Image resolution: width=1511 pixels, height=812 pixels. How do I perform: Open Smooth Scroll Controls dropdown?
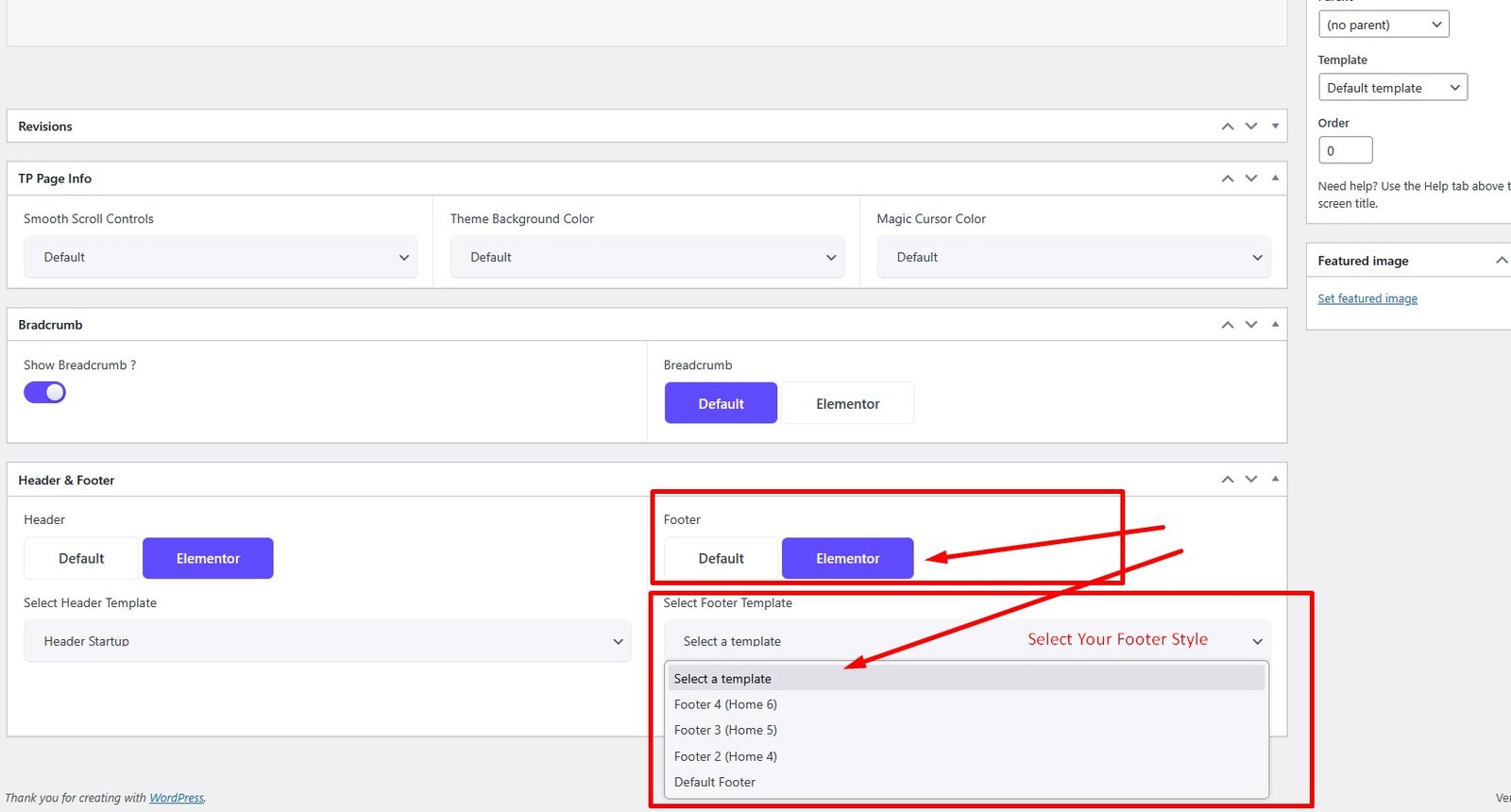[x=220, y=257]
